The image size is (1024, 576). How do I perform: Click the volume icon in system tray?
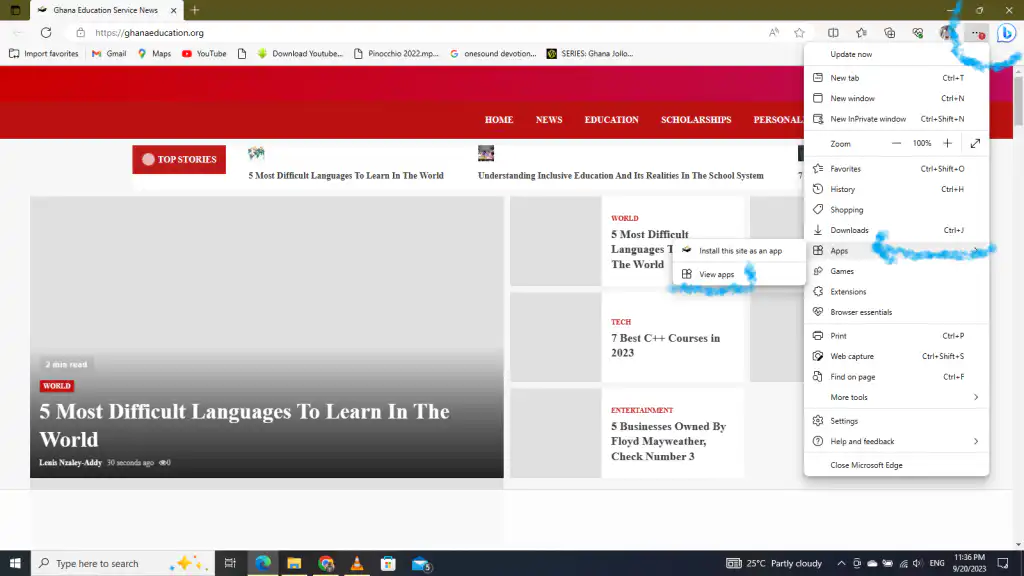pyautogui.click(x=916, y=563)
